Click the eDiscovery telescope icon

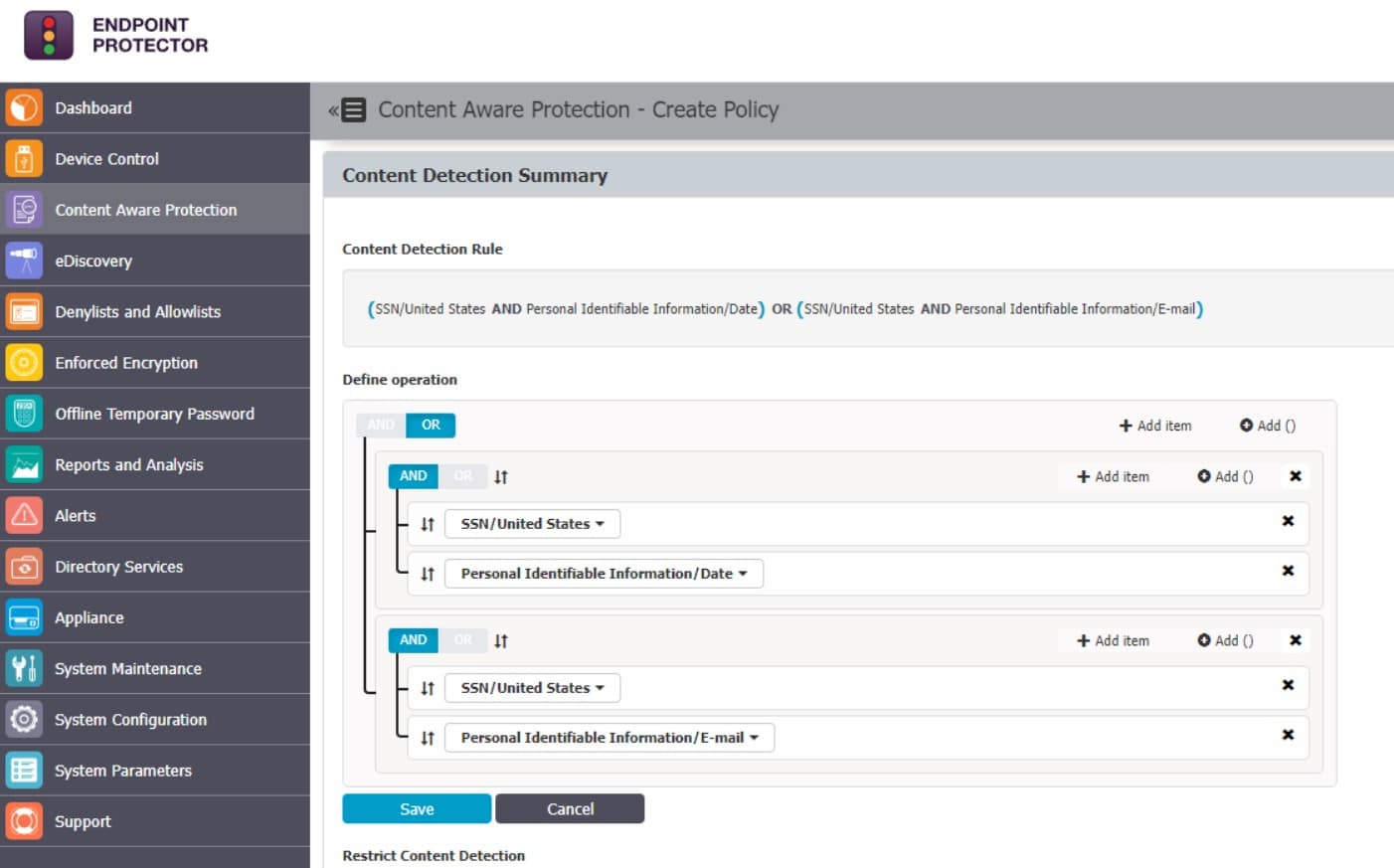pos(24,260)
